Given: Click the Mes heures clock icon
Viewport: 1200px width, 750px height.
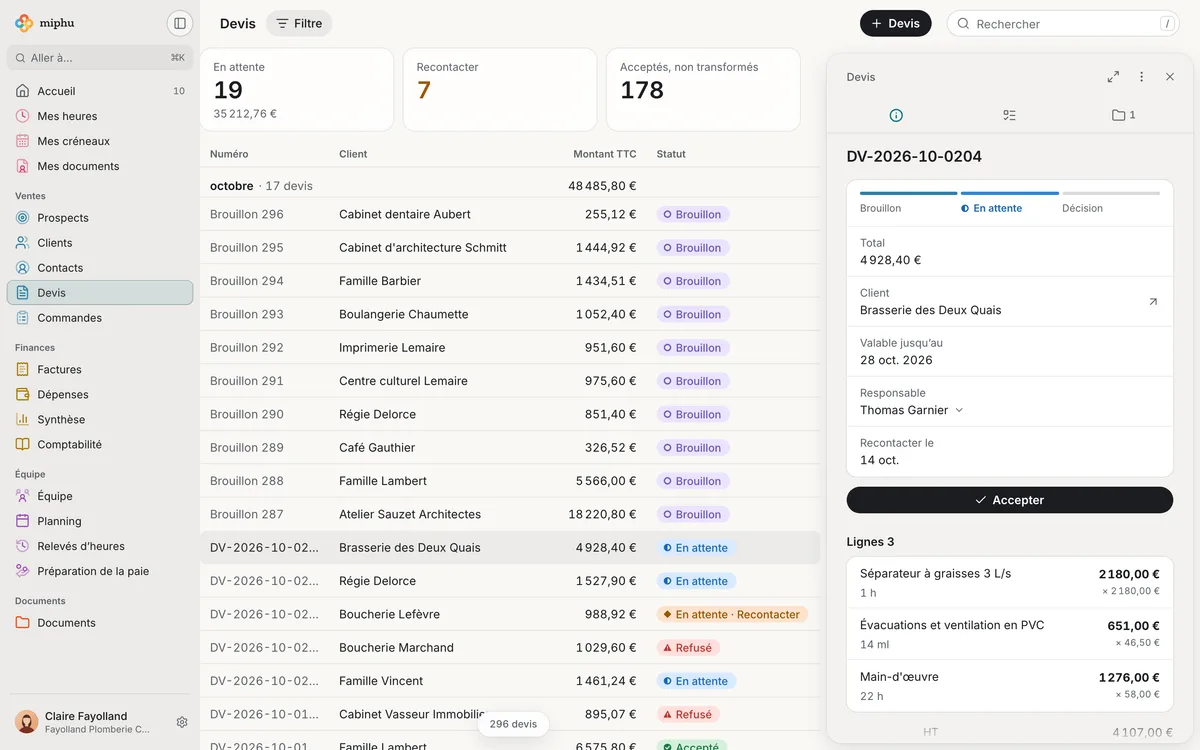Looking at the screenshot, I should tap(23, 116).
